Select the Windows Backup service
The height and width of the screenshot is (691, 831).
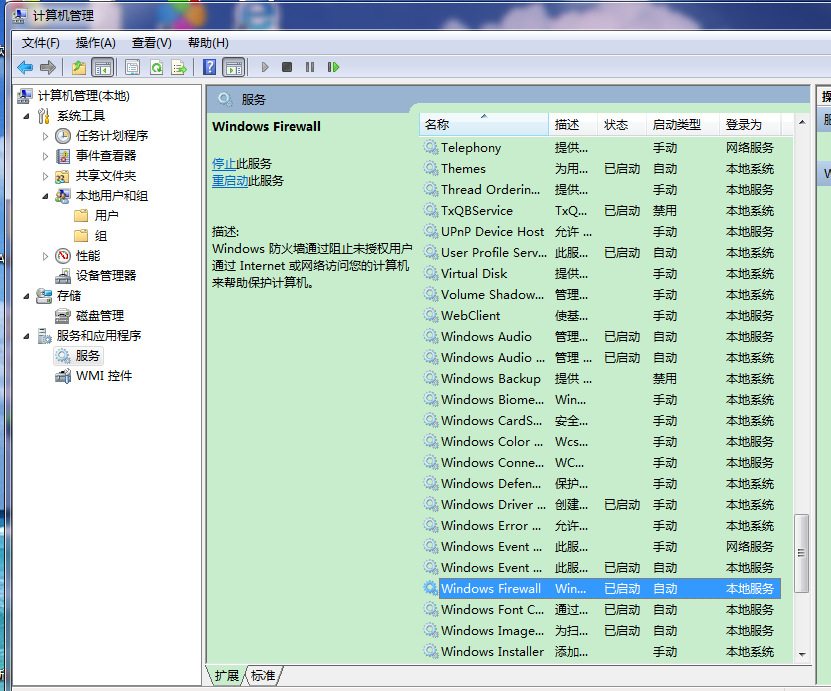pos(601,379)
